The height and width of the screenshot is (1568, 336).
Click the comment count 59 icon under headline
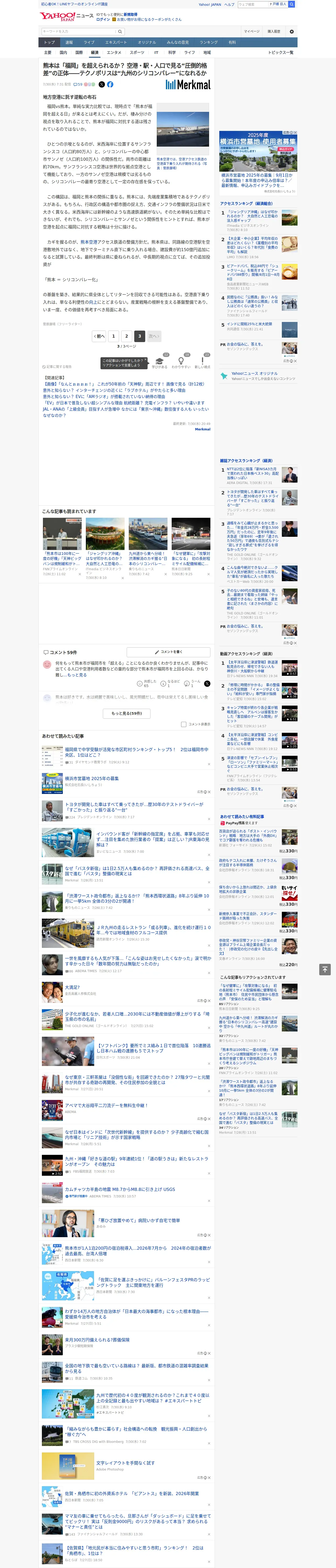tap(78, 85)
